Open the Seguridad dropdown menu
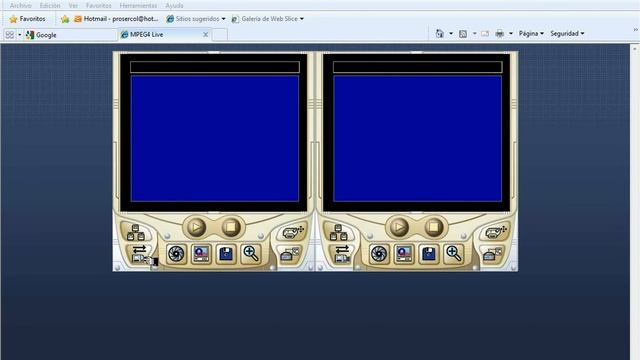This screenshot has height=360, width=640. 567,33
